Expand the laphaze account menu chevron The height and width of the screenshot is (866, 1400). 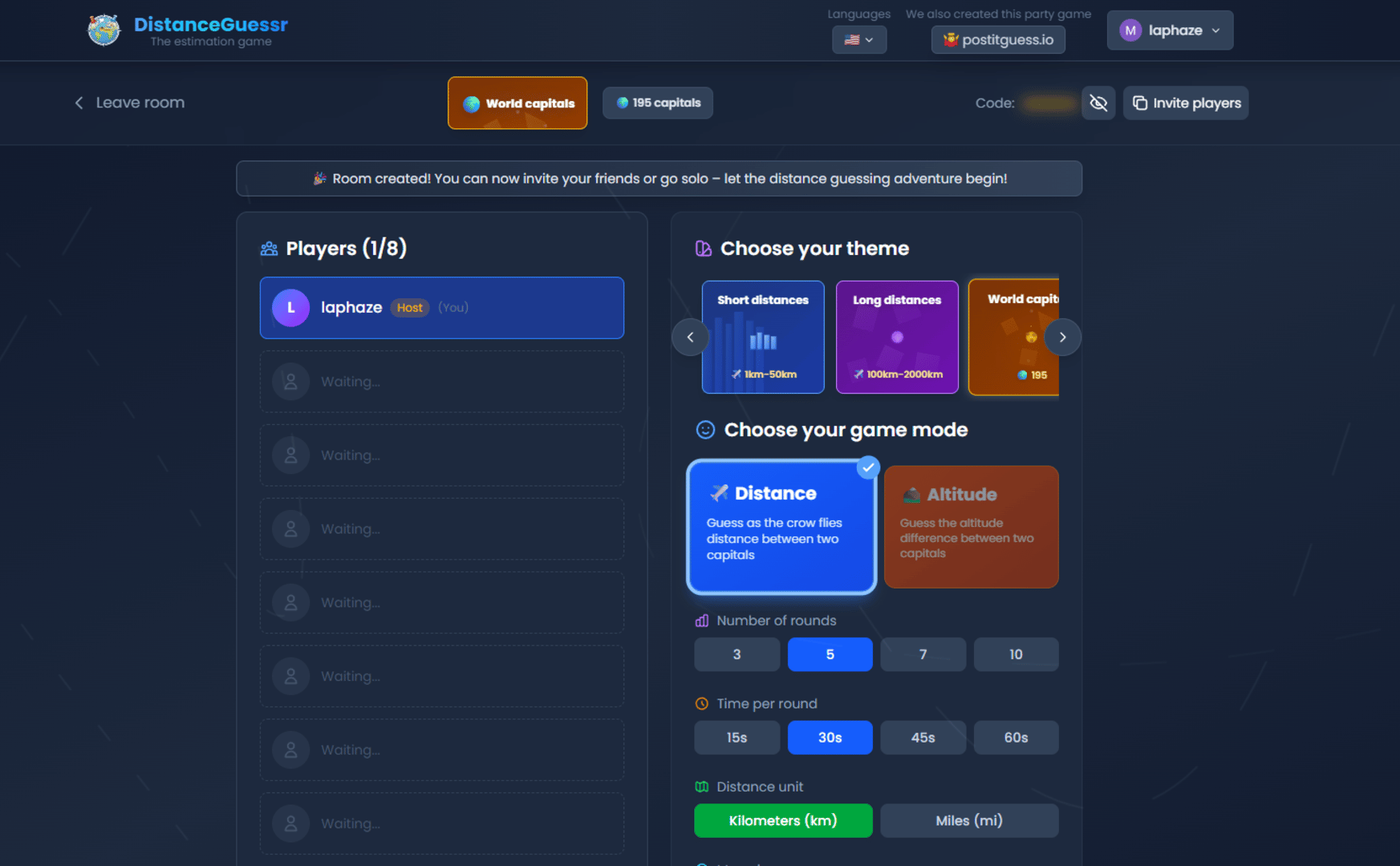pos(1215,30)
